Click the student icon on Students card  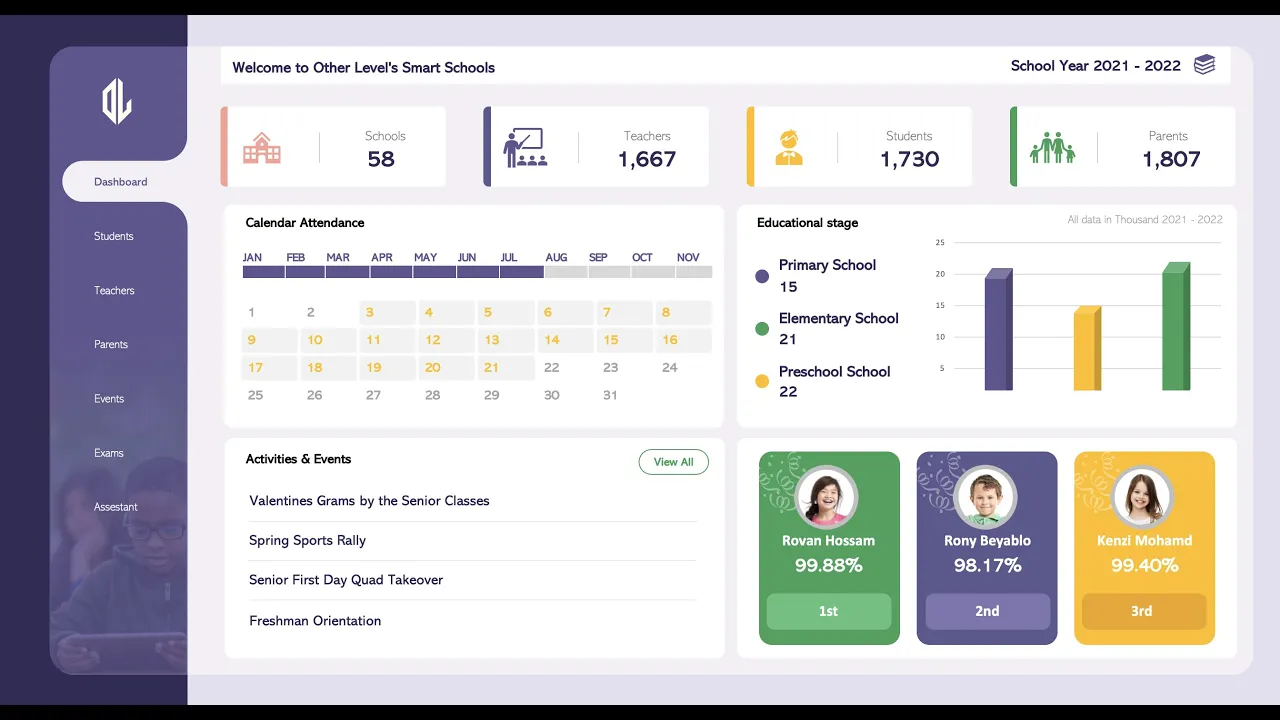[x=789, y=147]
